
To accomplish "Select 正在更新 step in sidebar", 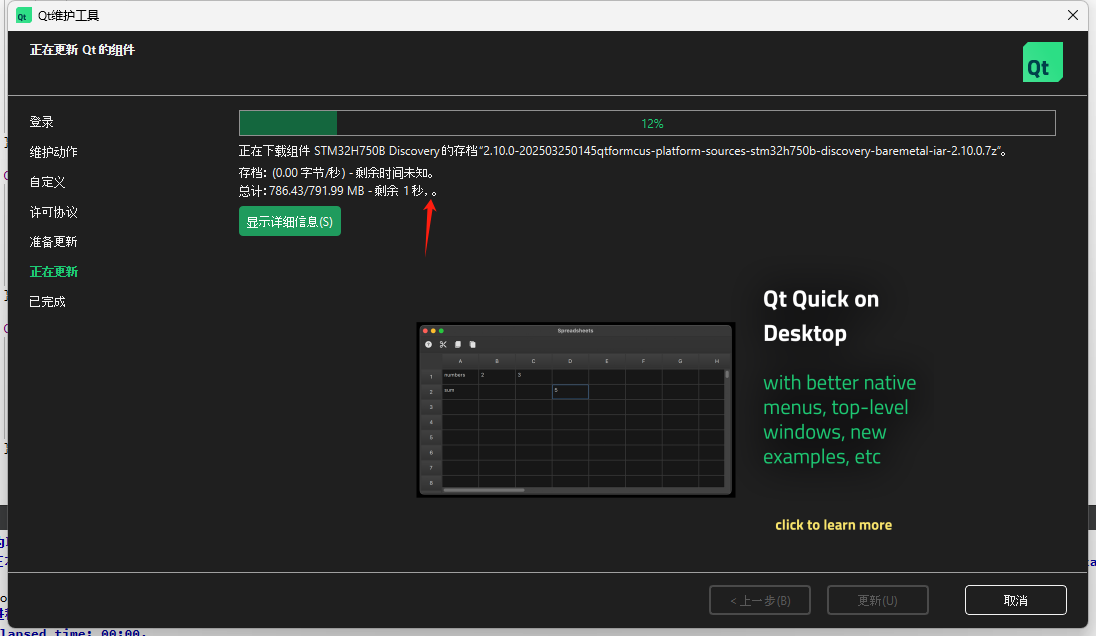I will (54, 272).
